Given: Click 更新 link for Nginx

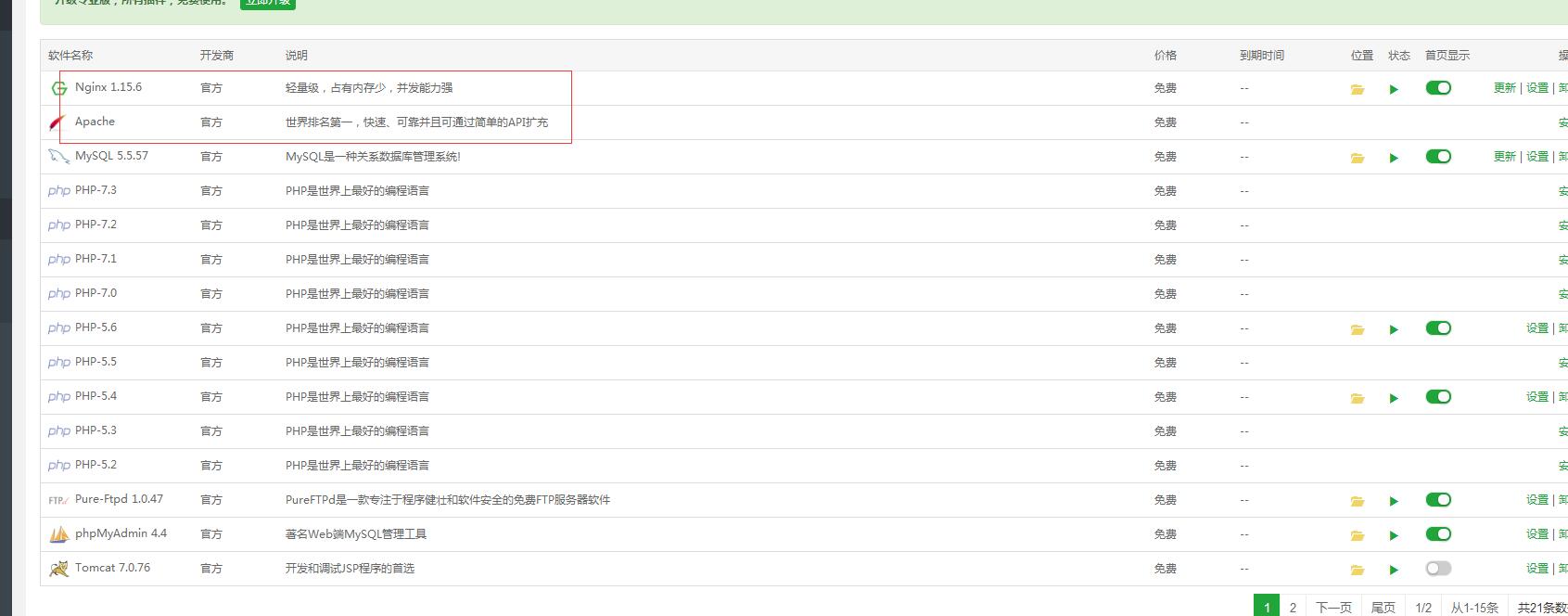Looking at the screenshot, I should point(1505,88).
